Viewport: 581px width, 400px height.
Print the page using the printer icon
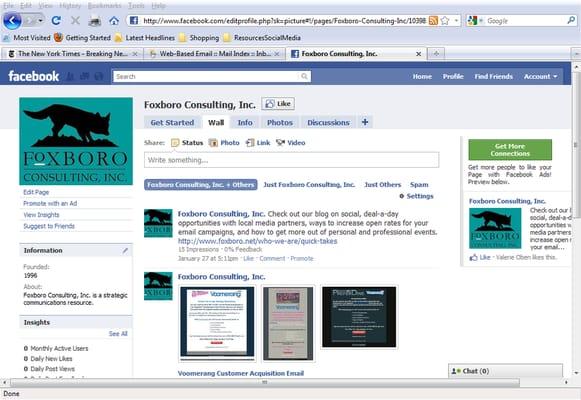pyautogui.click(x=95, y=21)
